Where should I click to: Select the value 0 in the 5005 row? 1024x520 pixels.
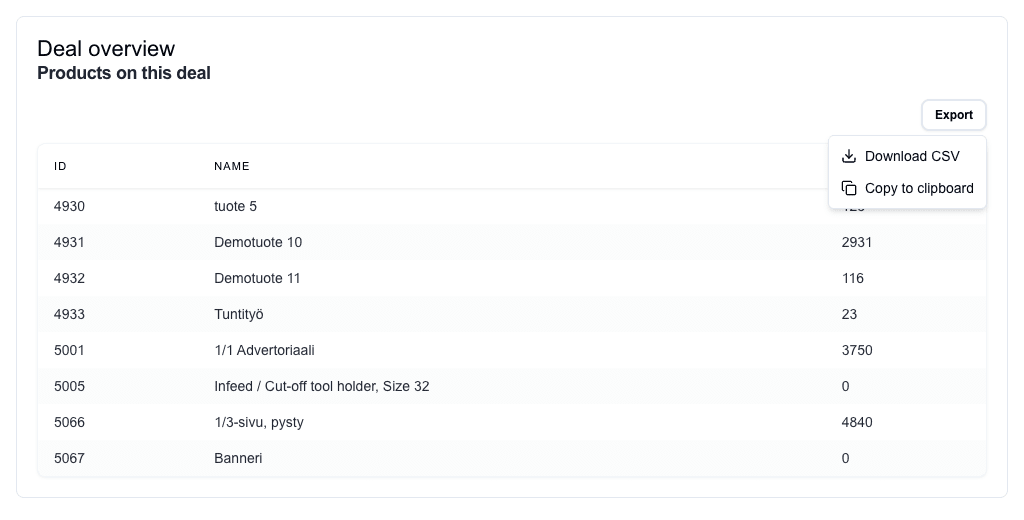pyautogui.click(x=846, y=386)
